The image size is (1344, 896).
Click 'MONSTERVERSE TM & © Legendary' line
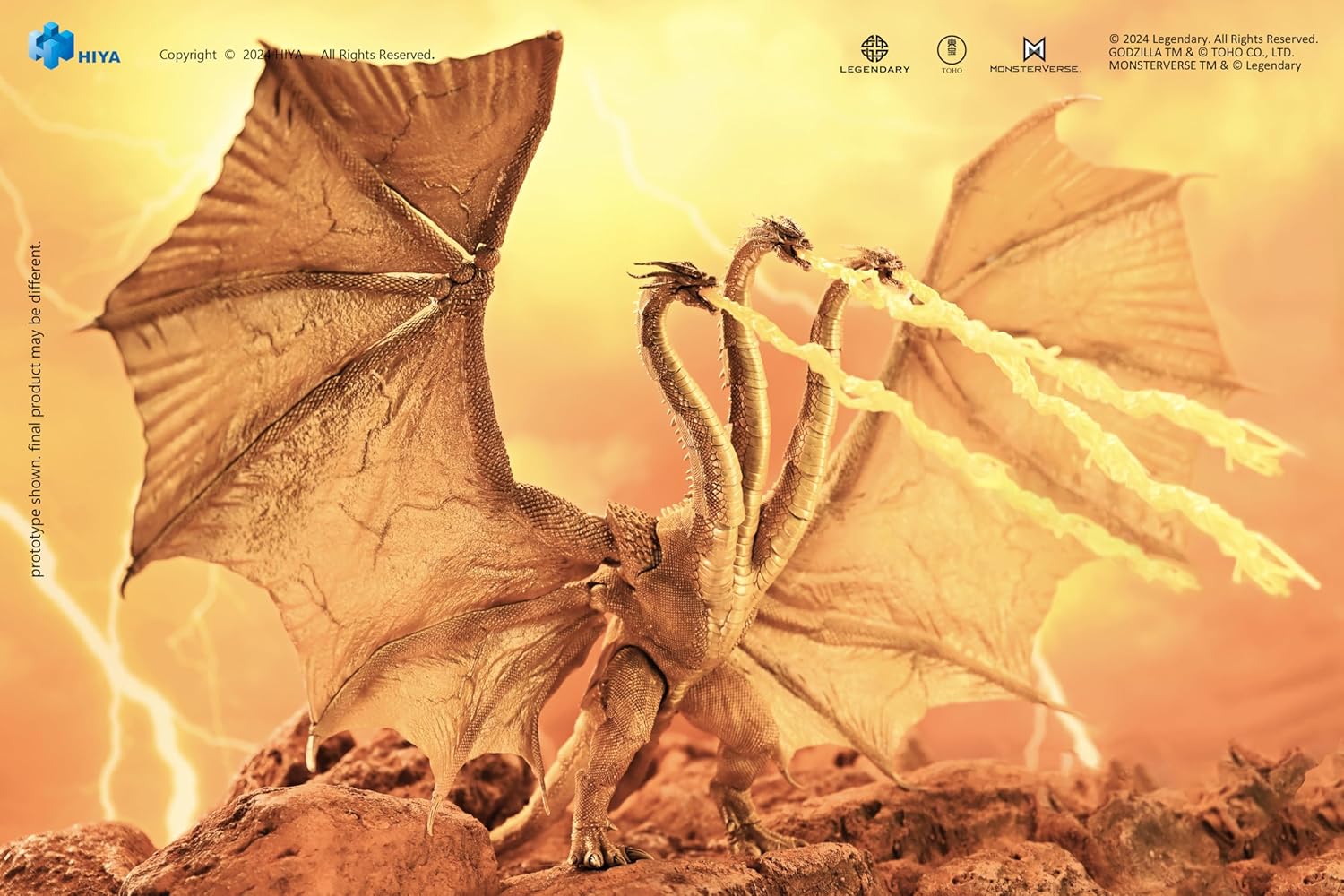(x=1204, y=65)
